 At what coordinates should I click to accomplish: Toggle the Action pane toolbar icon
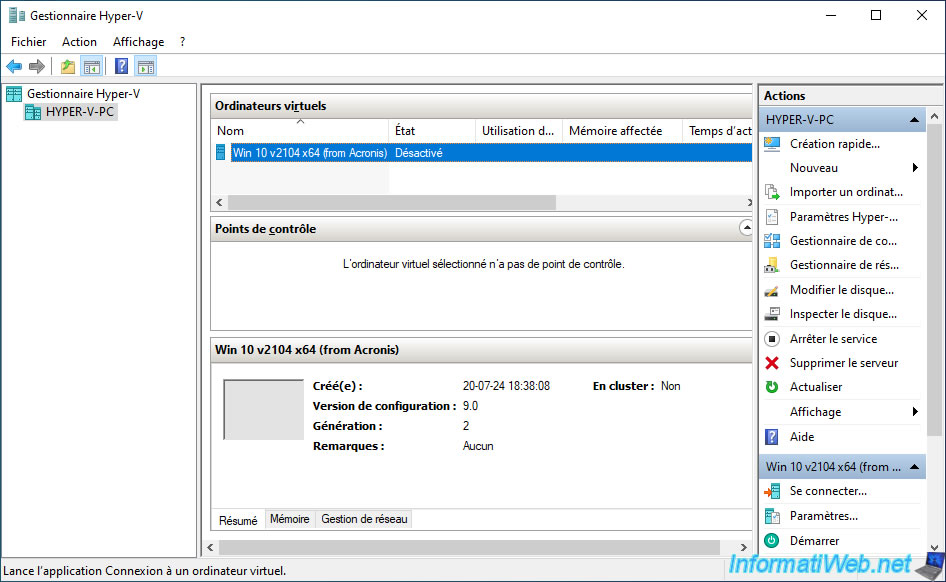tap(145, 66)
